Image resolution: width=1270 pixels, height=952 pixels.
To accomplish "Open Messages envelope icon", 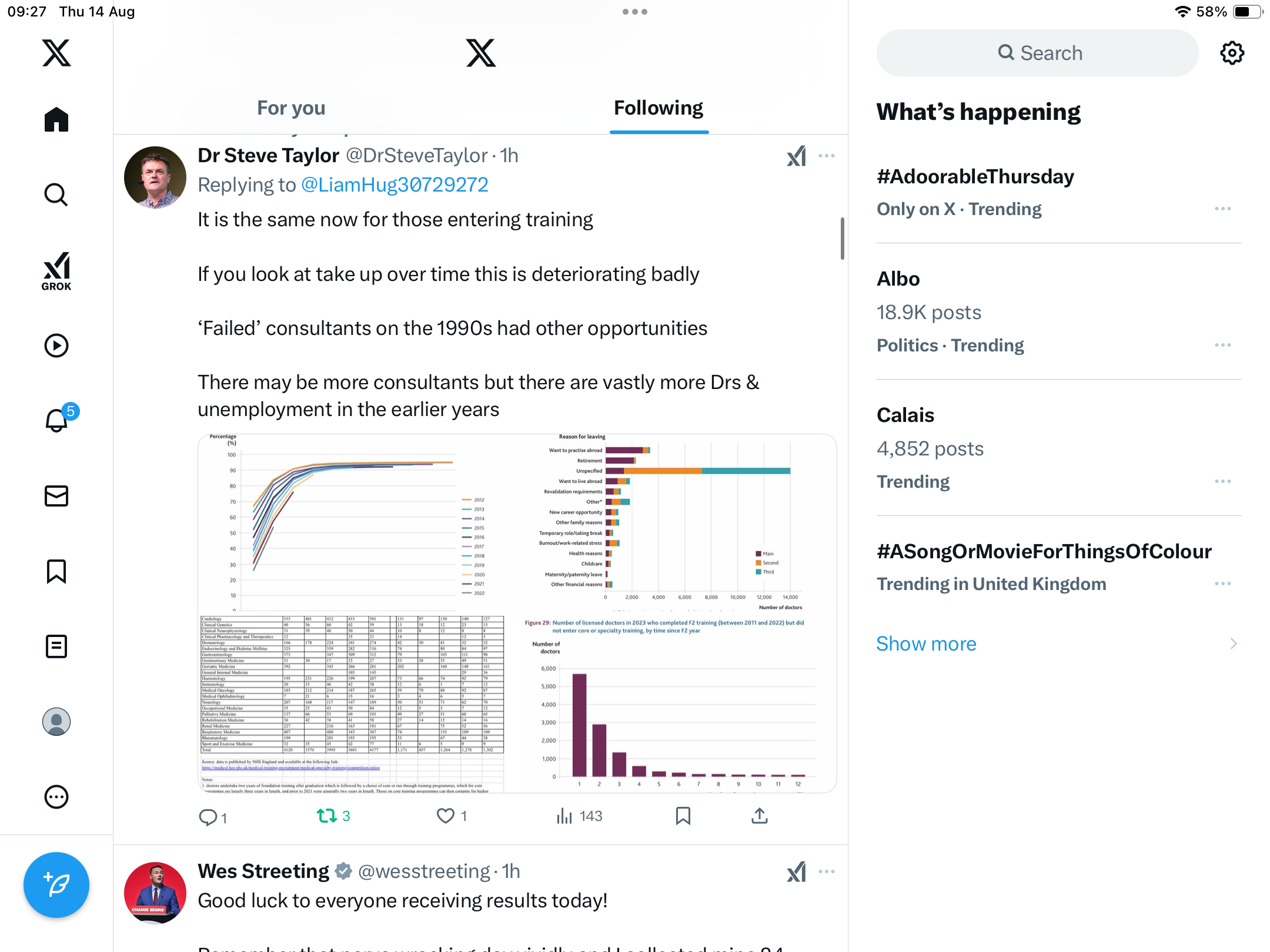I will click(56, 496).
